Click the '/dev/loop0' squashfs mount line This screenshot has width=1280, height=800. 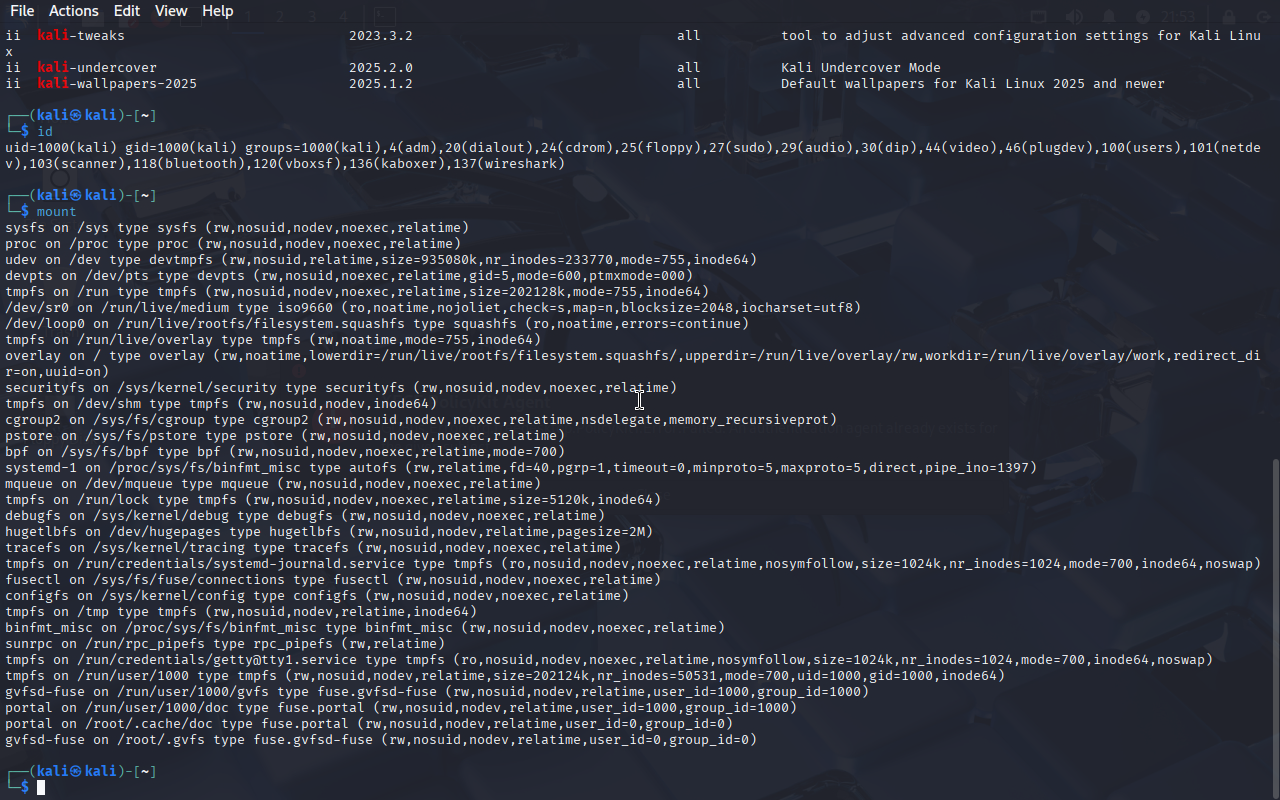pyautogui.click(x=377, y=324)
